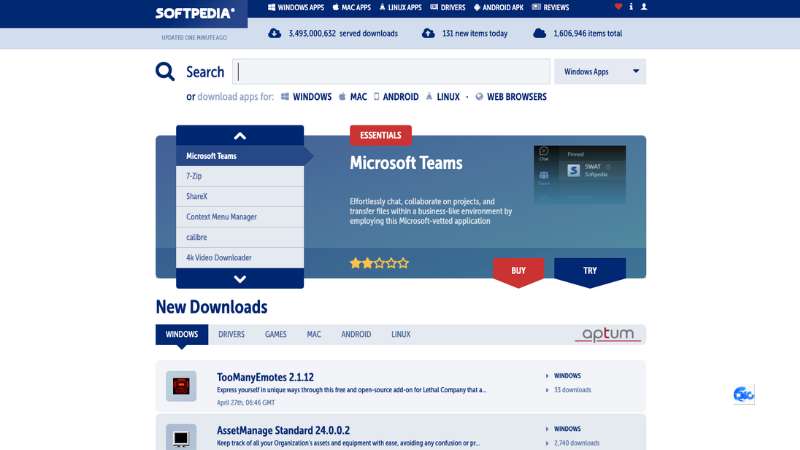
Task: Open Windows Apps in top navigation
Action: [x=296, y=8]
